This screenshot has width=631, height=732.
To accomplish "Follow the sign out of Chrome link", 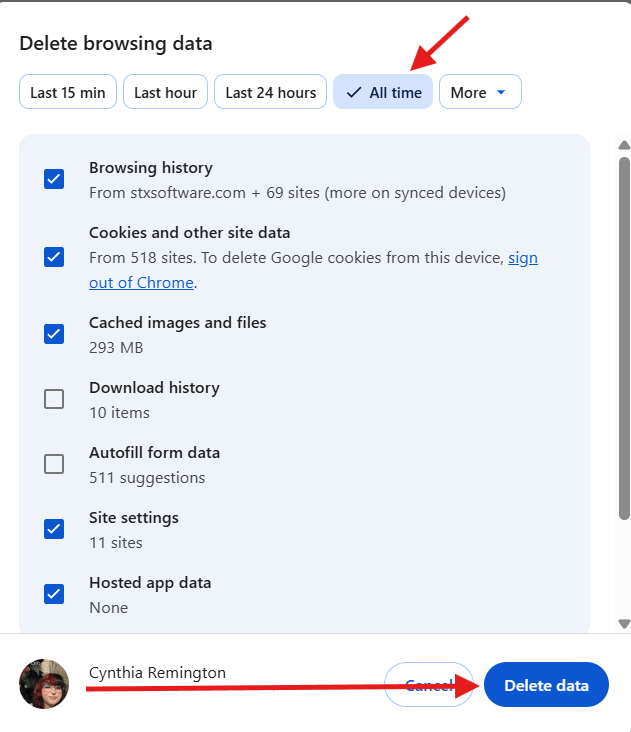I will pos(313,270).
